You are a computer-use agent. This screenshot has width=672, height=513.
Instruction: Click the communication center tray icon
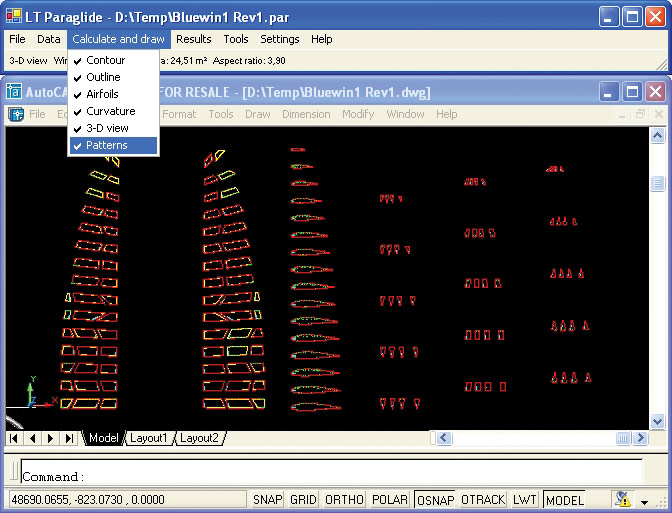click(623, 500)
